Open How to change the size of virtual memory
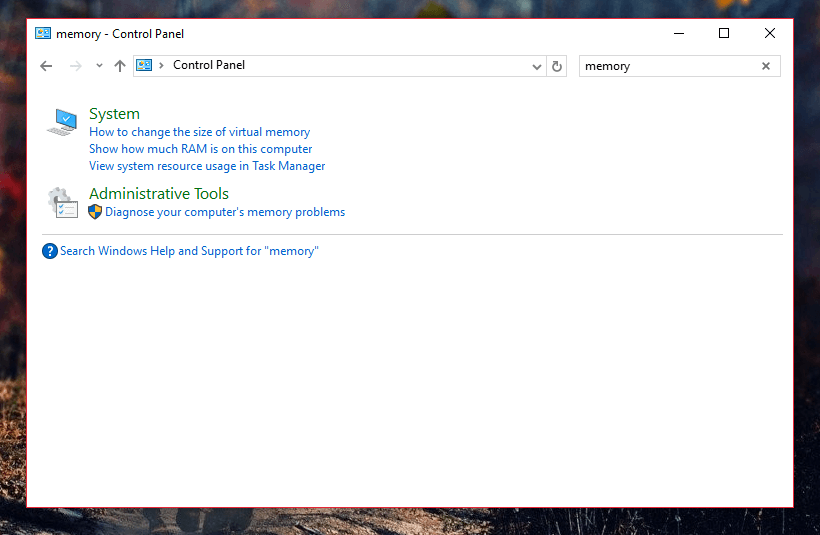Screen dimensions: 820x535 pyautogui.click(x=199, y=132)
